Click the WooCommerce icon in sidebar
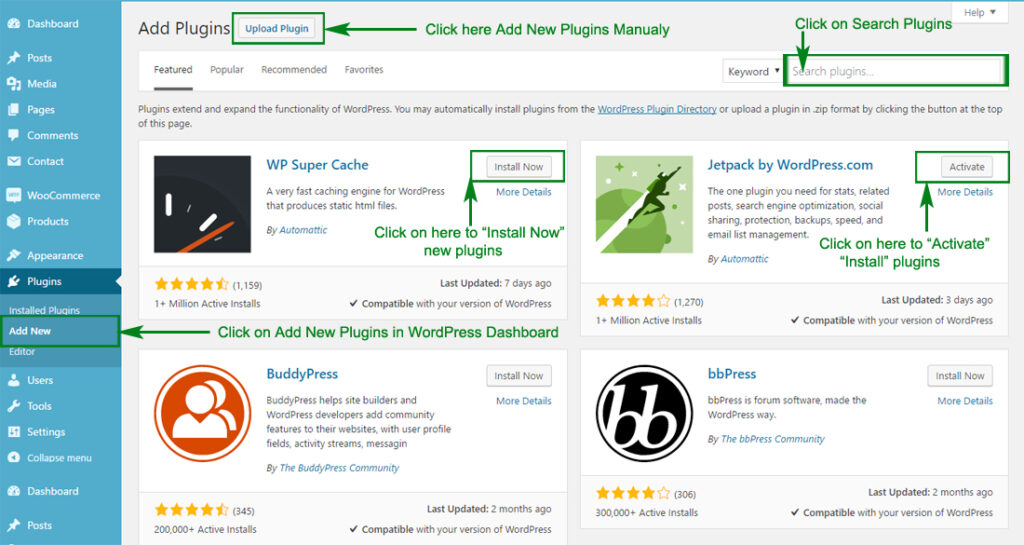1024x545 pixels. pyautogui.click(x=13, y=196)
